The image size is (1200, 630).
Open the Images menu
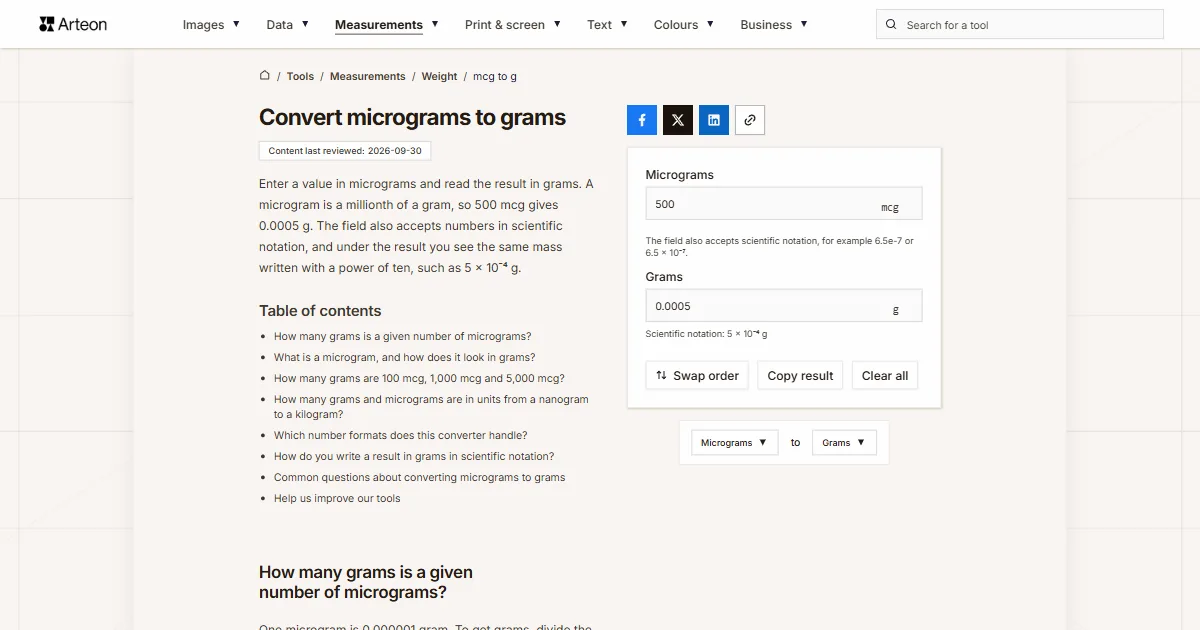[211, 25]
